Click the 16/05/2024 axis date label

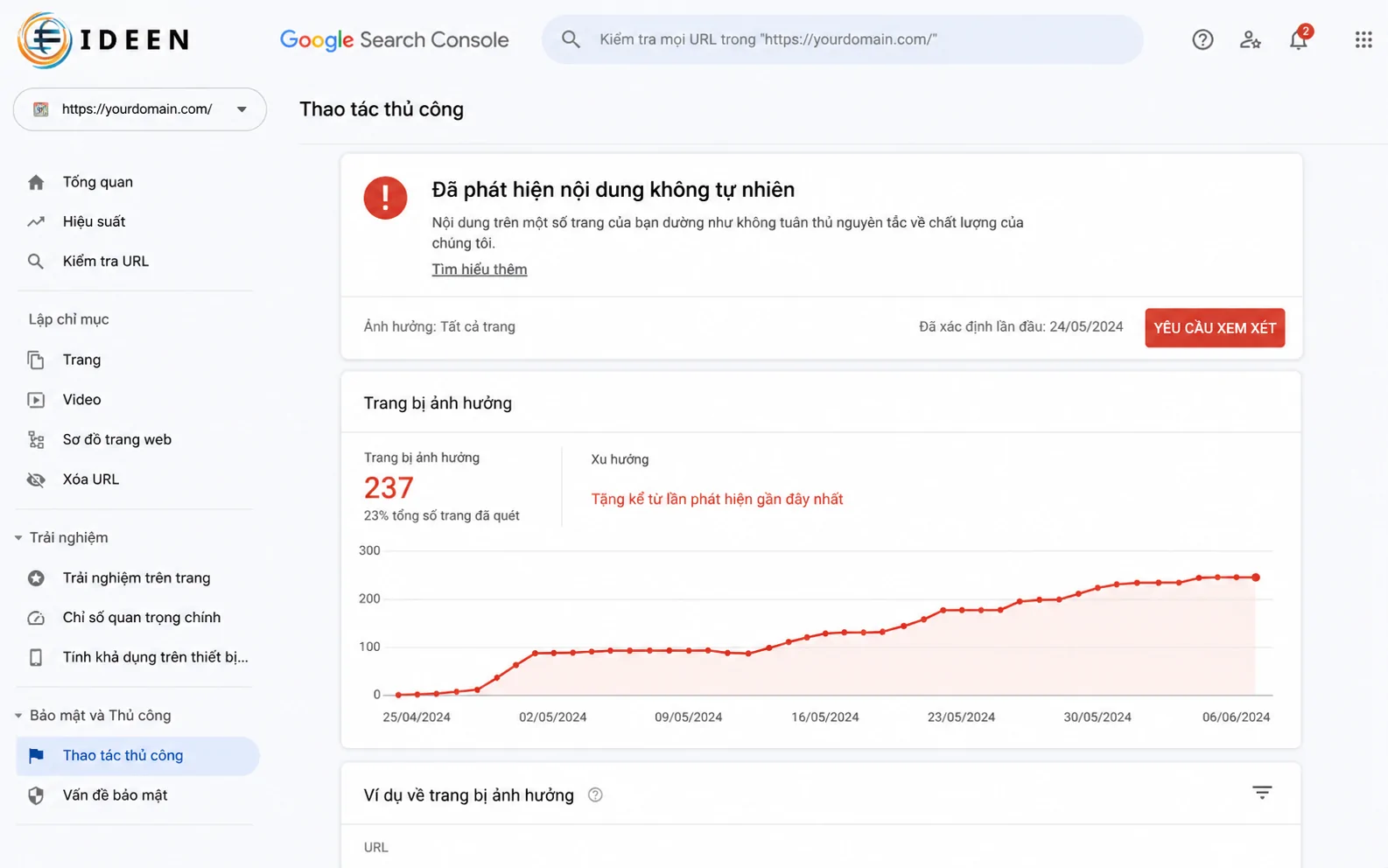(x=824, y=717)
